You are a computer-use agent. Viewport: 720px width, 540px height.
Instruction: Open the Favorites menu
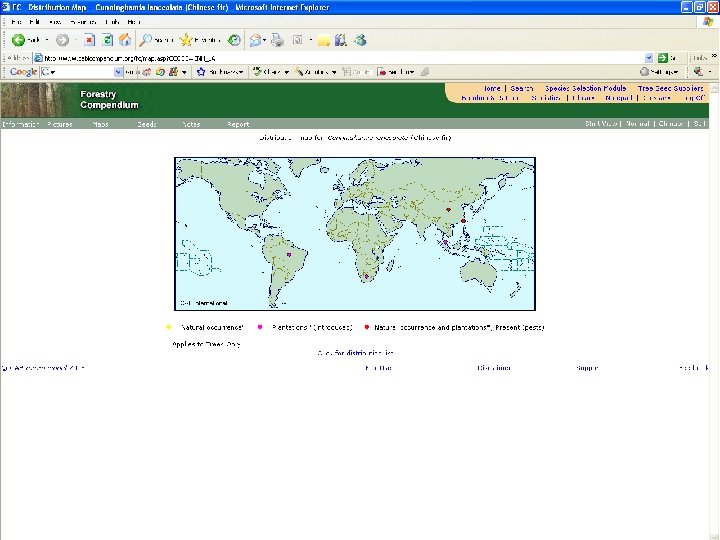[x=83, y=22]
